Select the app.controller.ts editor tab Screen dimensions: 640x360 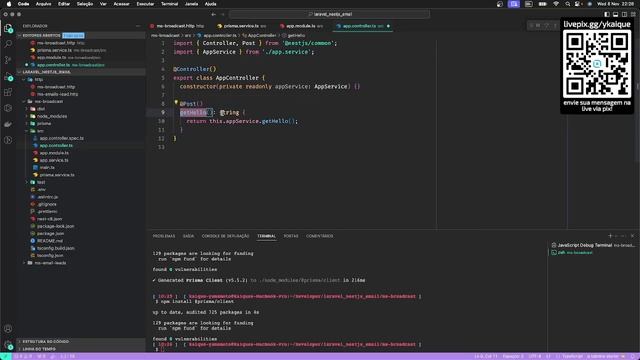(362, 26)
